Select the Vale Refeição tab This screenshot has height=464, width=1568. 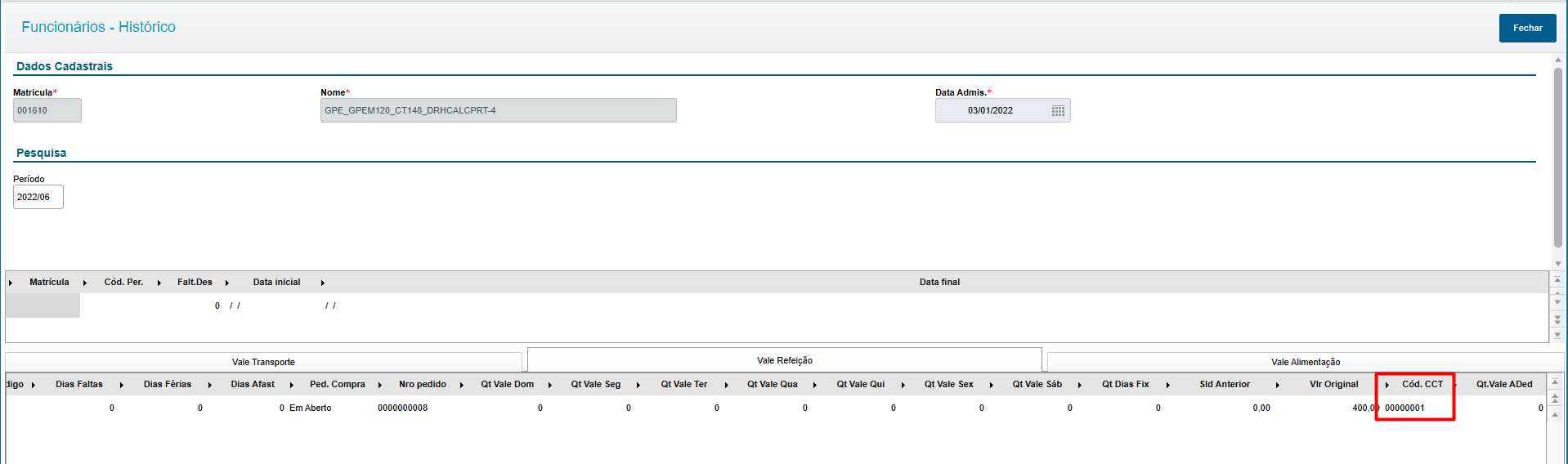[784, 360]
